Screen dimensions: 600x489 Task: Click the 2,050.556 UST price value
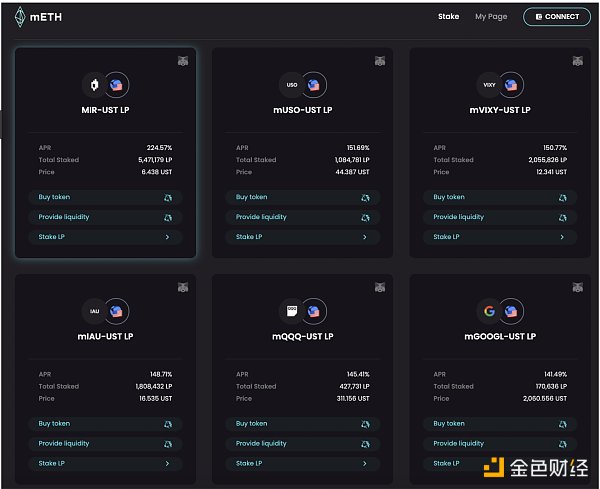[545, 399]
